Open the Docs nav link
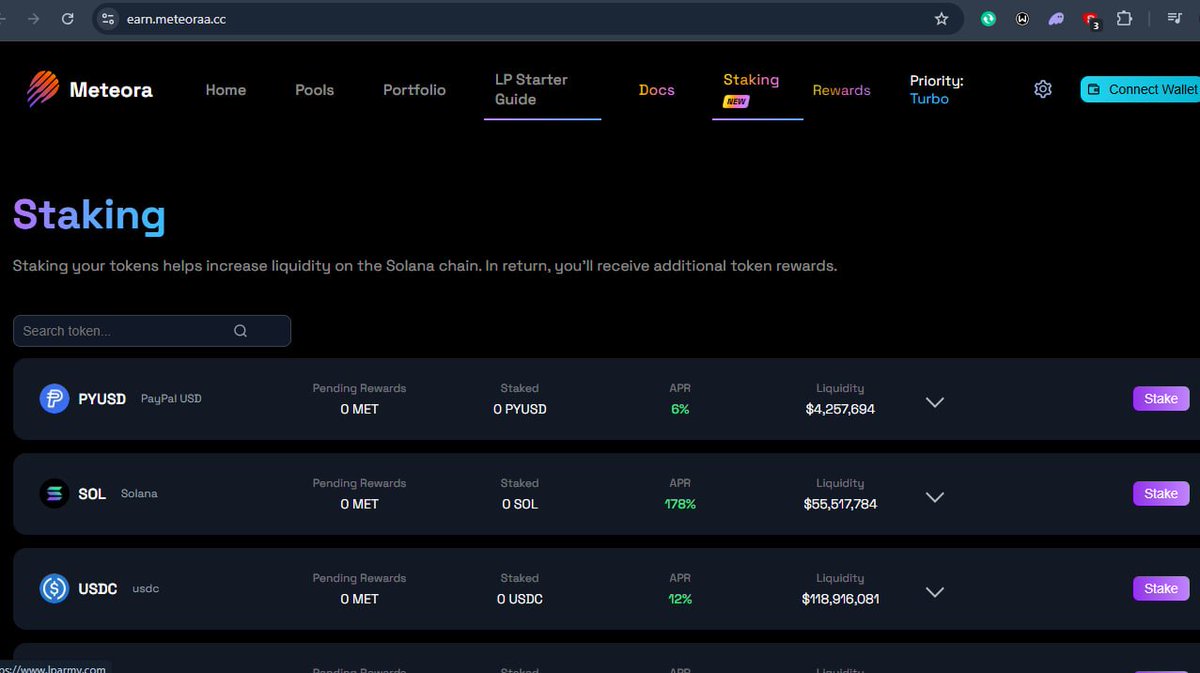 657,89
